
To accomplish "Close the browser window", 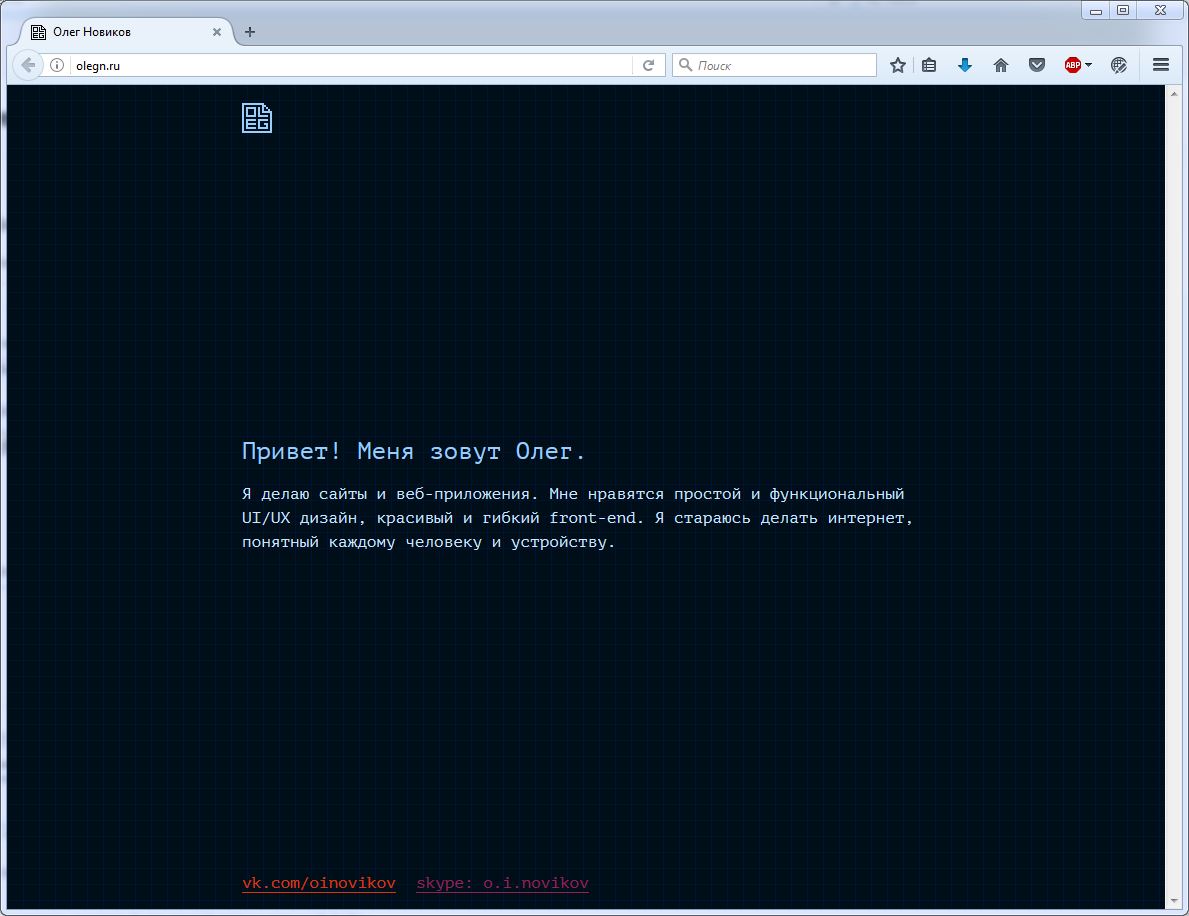I will pos(1160,11).
